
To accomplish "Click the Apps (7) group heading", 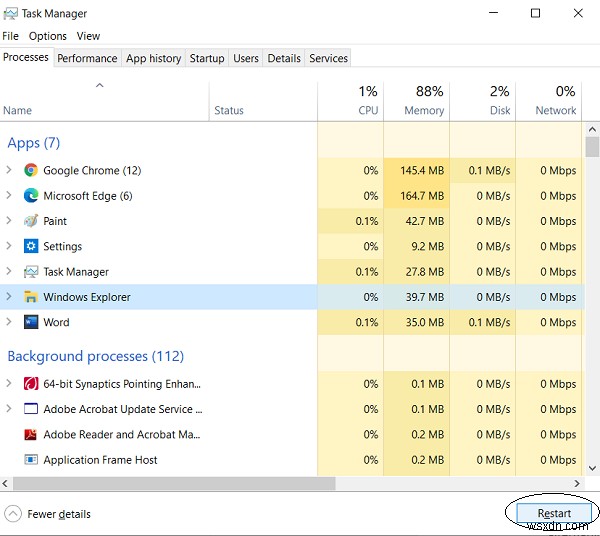I will click(x=34, y=143).
